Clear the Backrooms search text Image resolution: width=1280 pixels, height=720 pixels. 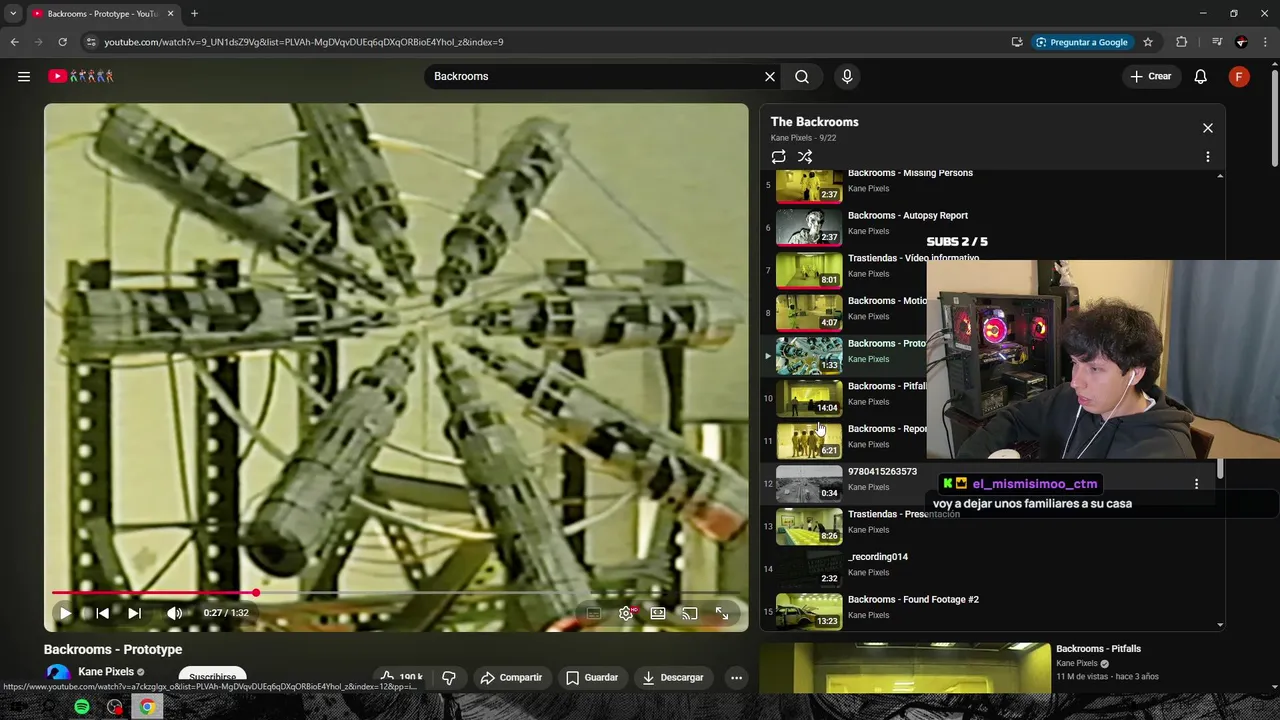[770, 76]
